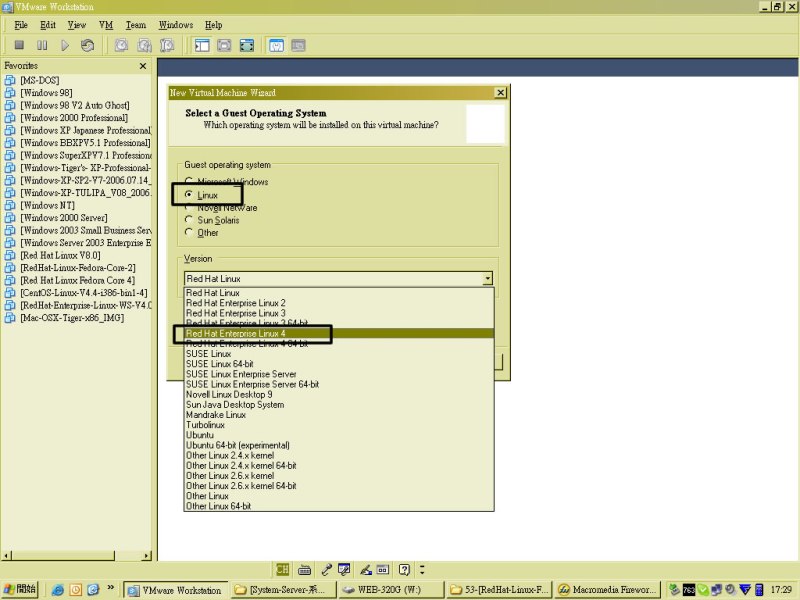Open the Start button
This screenshot has height=600, width=800.
click(x=20, y=589)
